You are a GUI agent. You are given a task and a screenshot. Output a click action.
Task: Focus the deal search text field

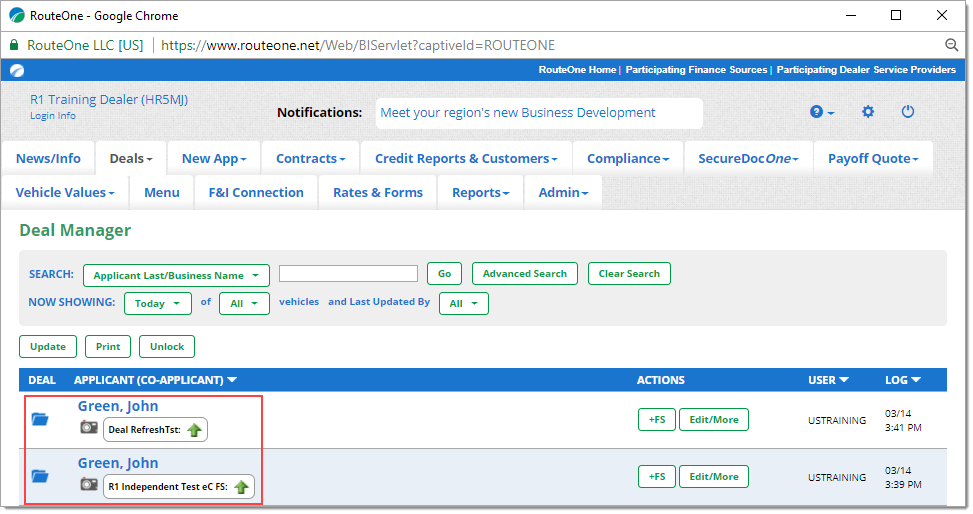pos(348,274)
